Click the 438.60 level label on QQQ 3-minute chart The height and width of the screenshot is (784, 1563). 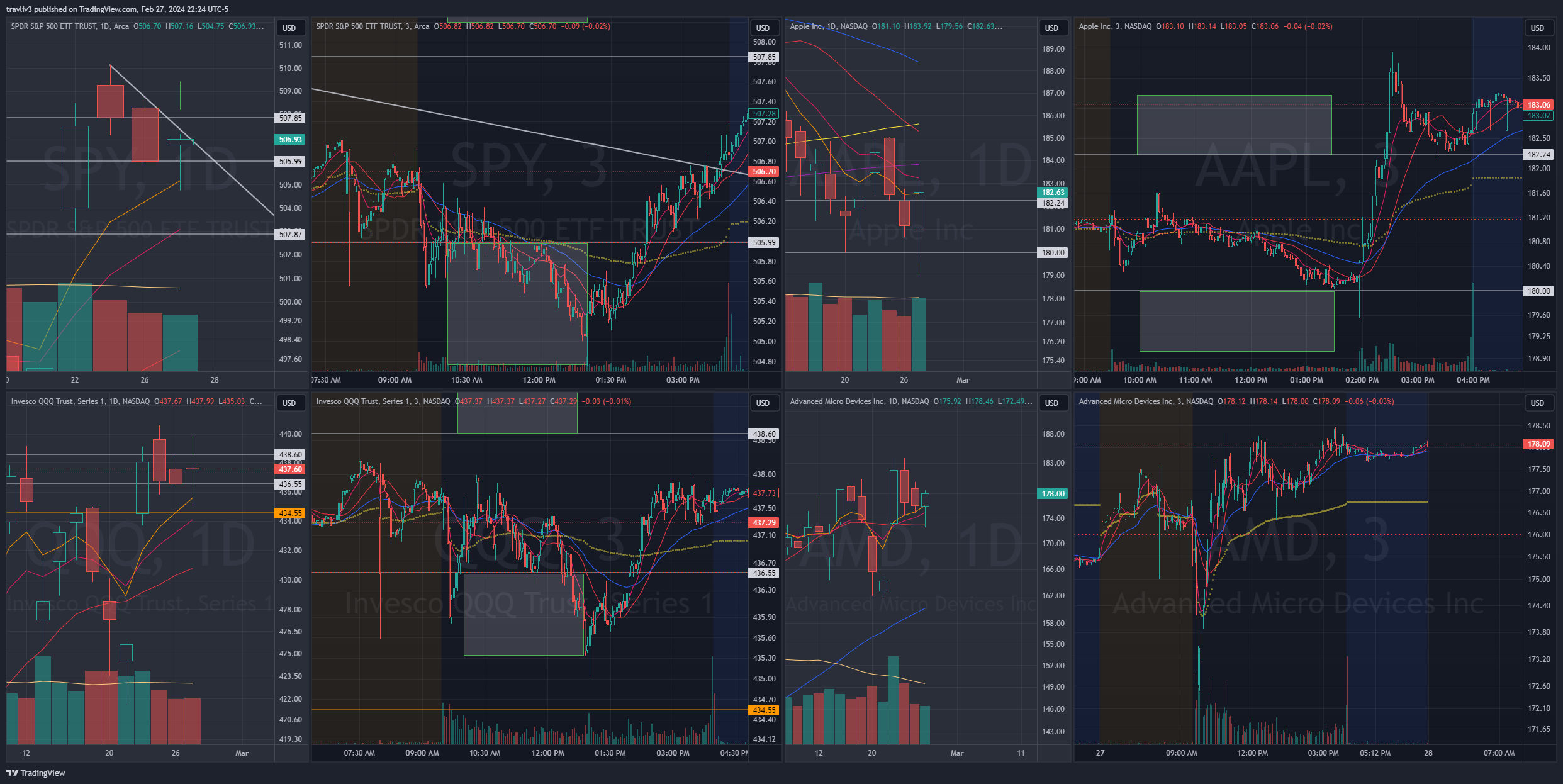(x=764, y=434)
